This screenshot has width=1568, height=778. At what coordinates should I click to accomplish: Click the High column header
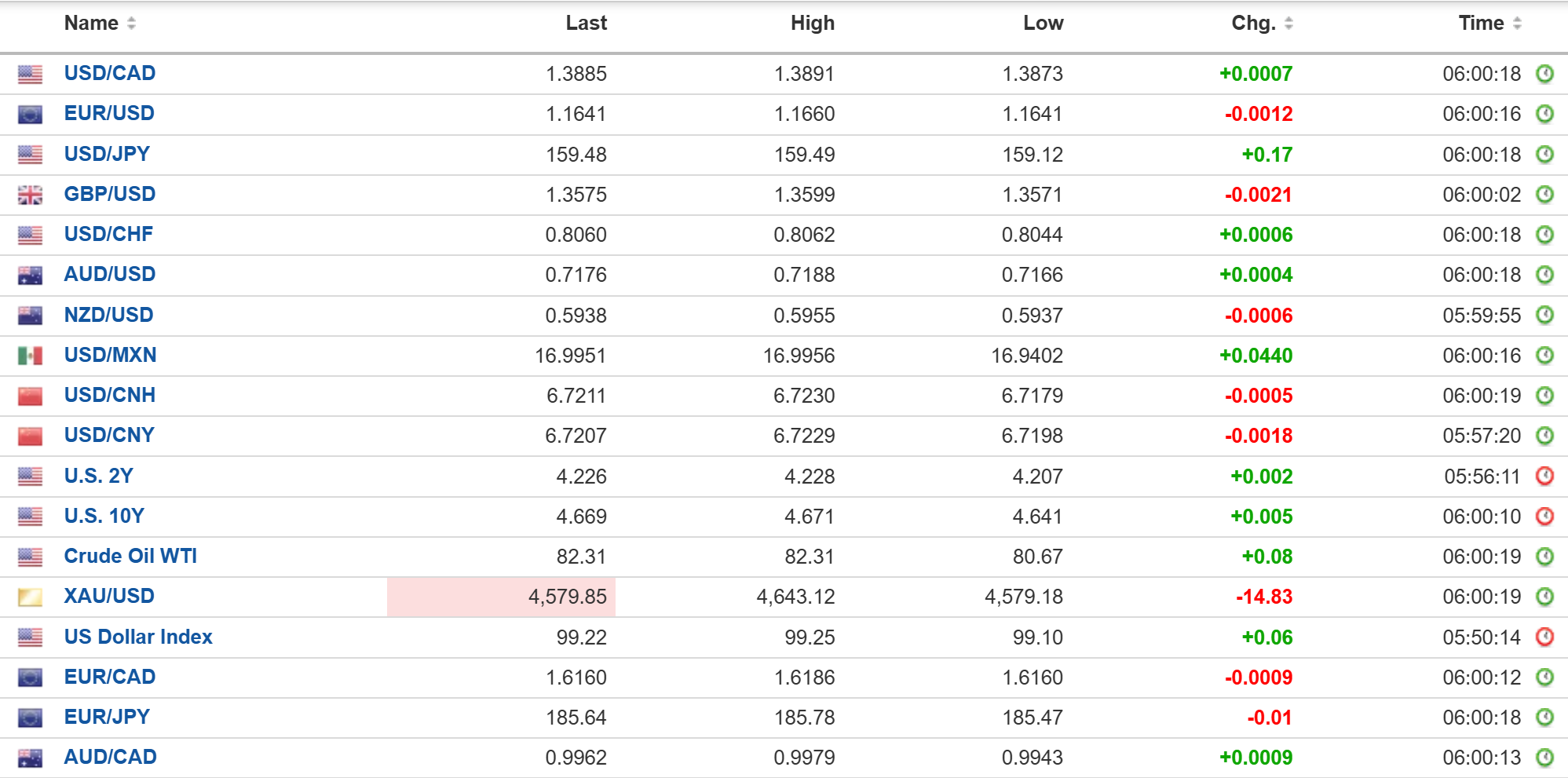point(813,24)
